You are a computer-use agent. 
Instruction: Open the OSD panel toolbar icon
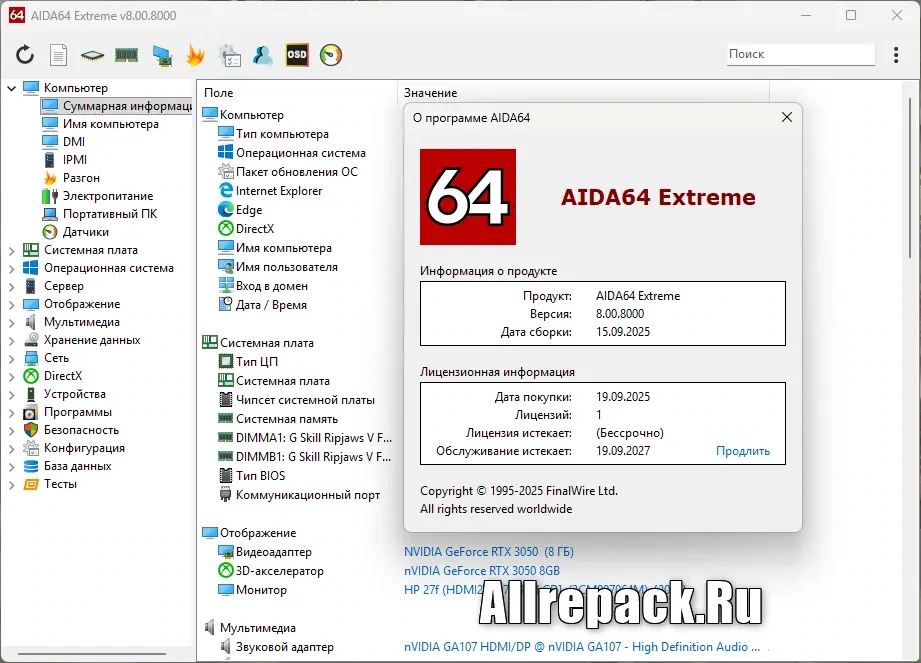pyautogui.click(x=297, y=55)
